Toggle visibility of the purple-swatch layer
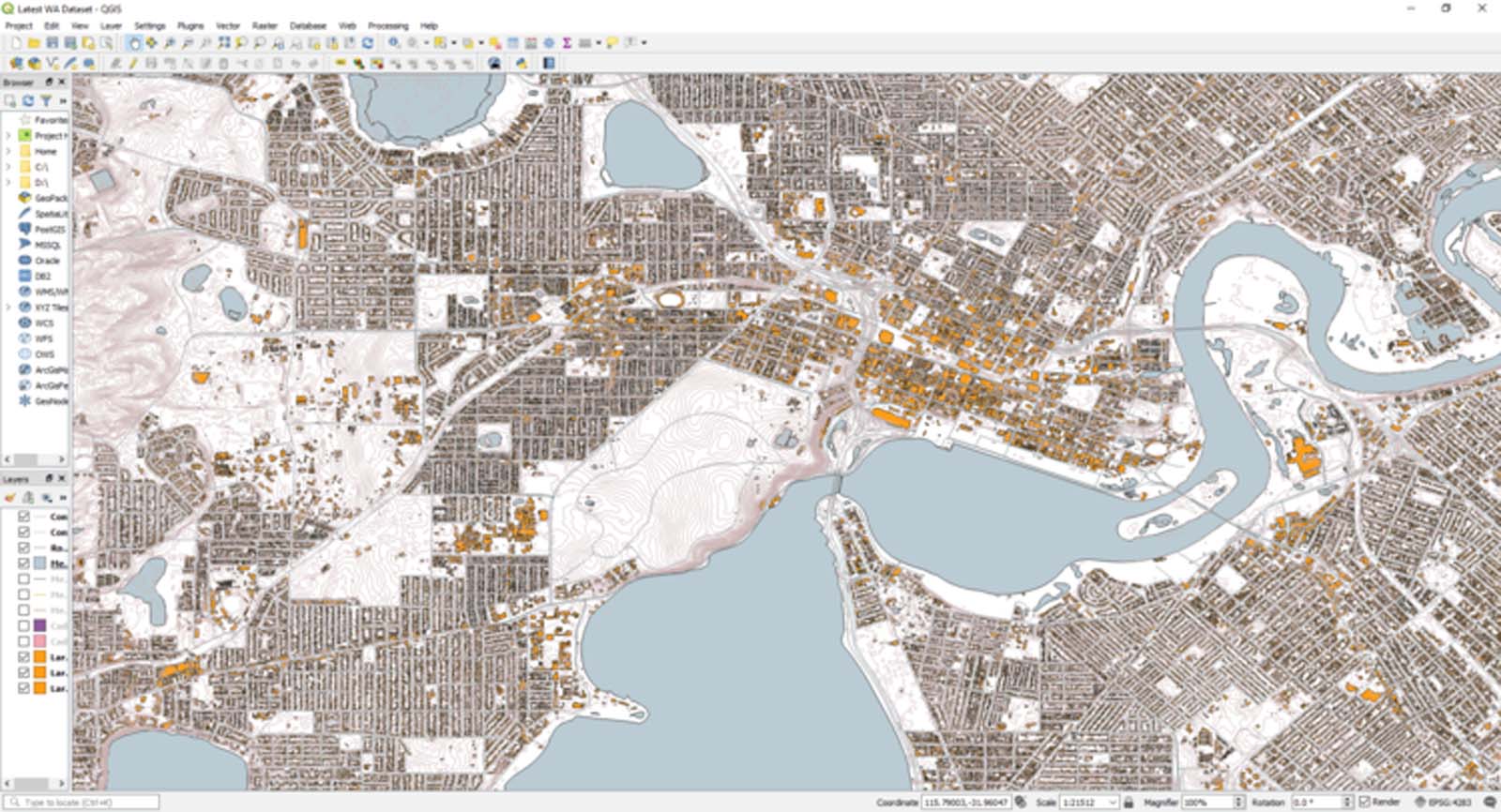 (x=23, y=625)
